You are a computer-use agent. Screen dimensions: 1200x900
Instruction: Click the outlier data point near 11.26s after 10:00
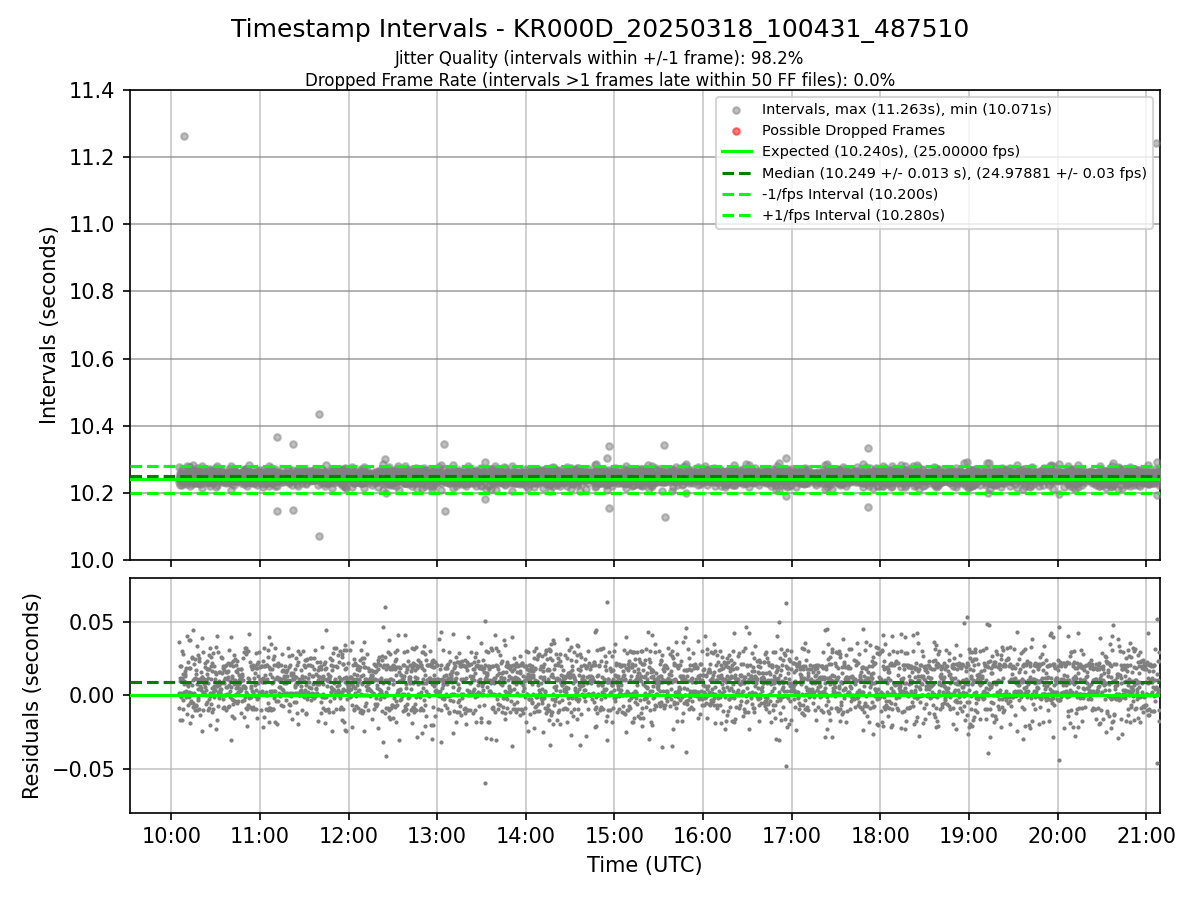point(184,136)
